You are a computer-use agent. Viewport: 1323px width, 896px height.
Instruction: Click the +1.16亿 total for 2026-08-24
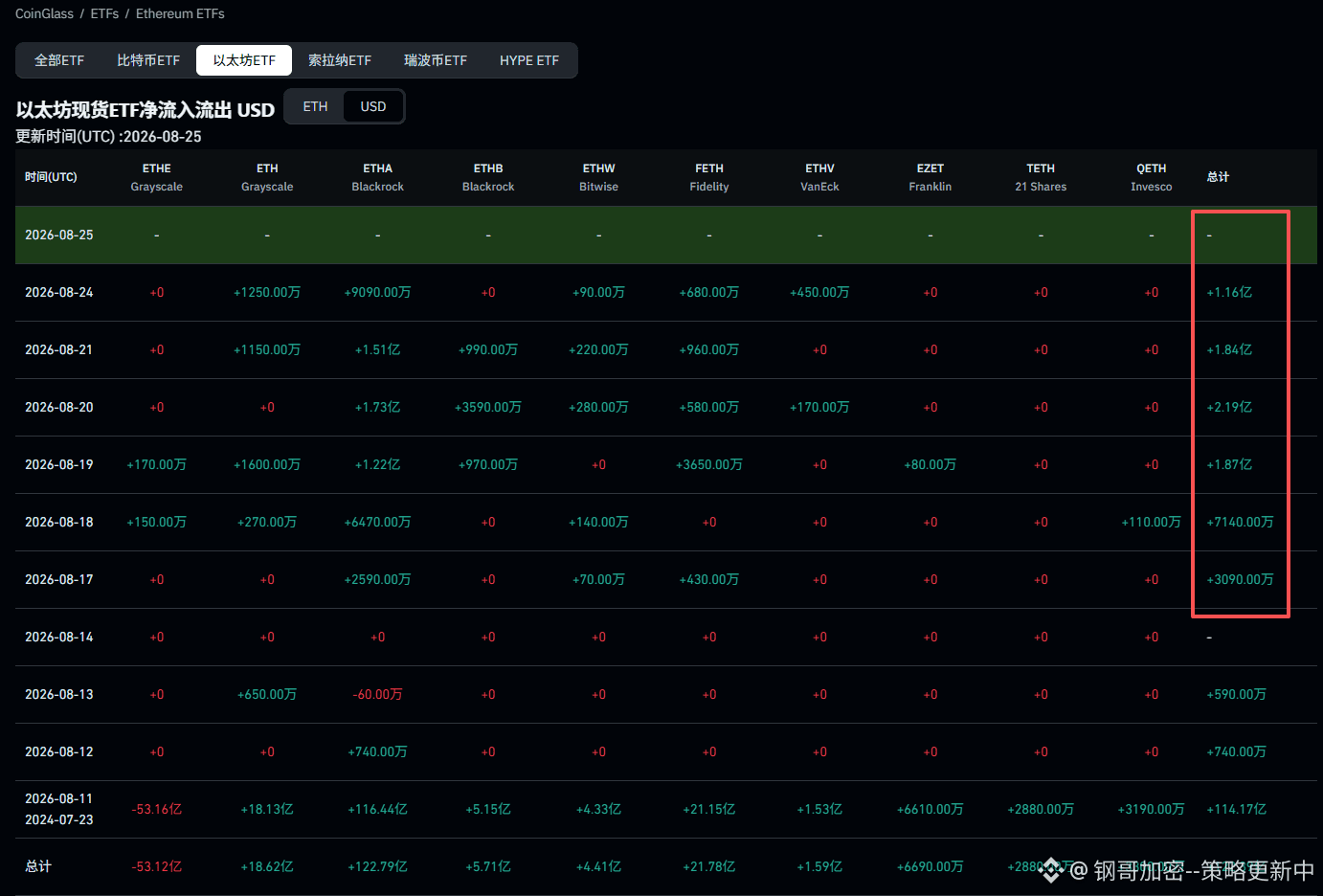coord(1229,292)
